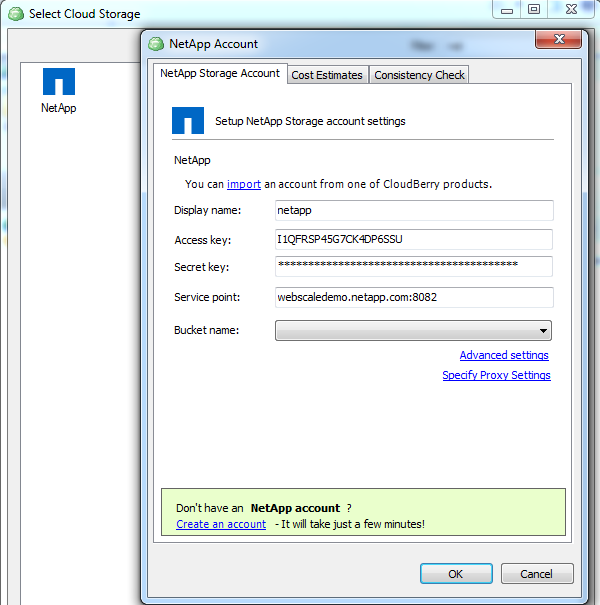Screen dimensions: 600x605
Task: Click the bold 'NetApp account' text
Action: pyautogui.click(x=295, y=508)
